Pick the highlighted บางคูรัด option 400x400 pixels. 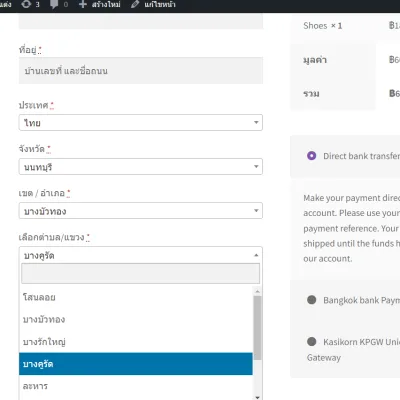pyautogui.click(x=136, y=364)
